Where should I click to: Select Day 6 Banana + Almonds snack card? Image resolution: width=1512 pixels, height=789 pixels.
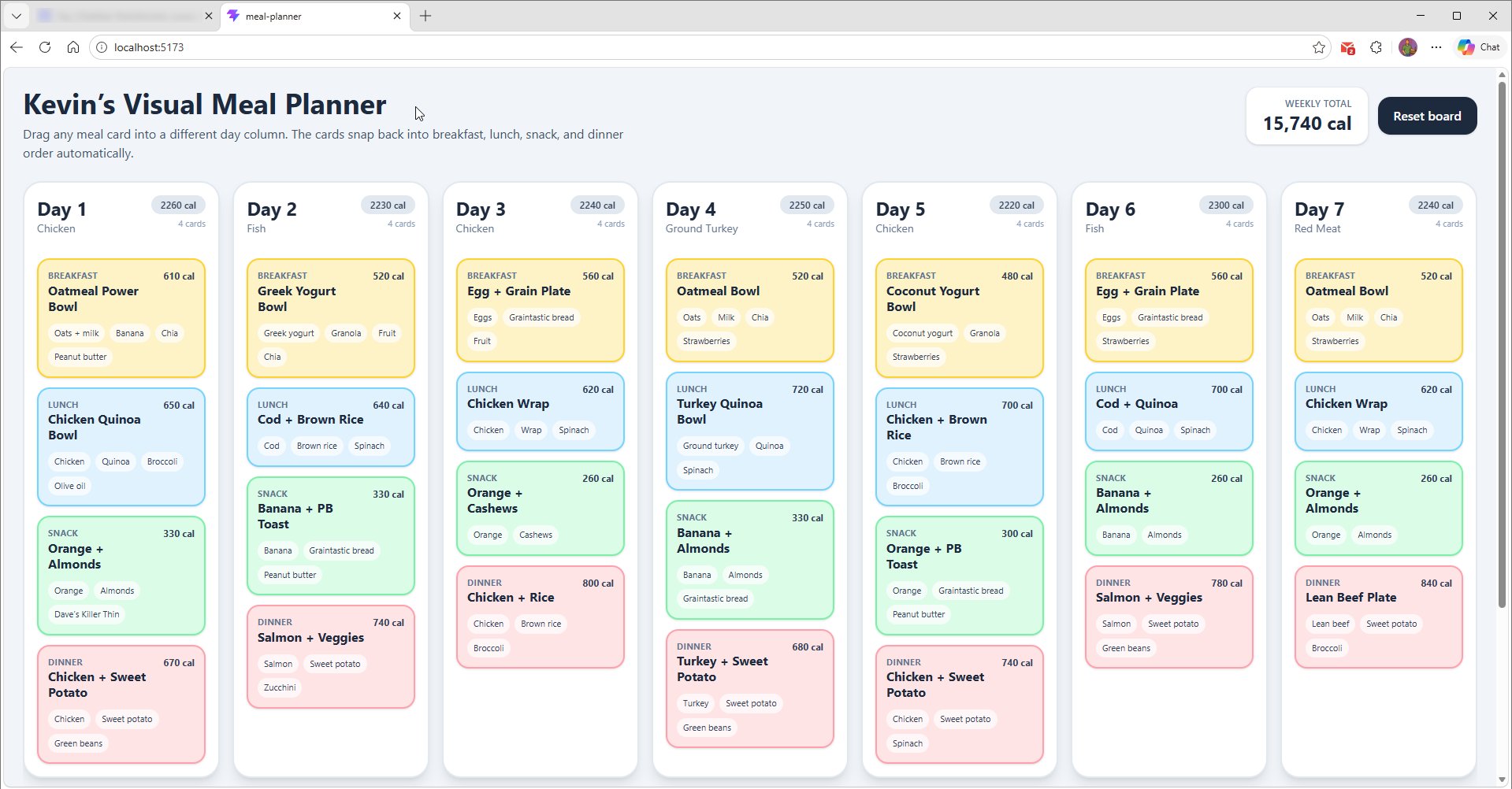click(1169, 508)
